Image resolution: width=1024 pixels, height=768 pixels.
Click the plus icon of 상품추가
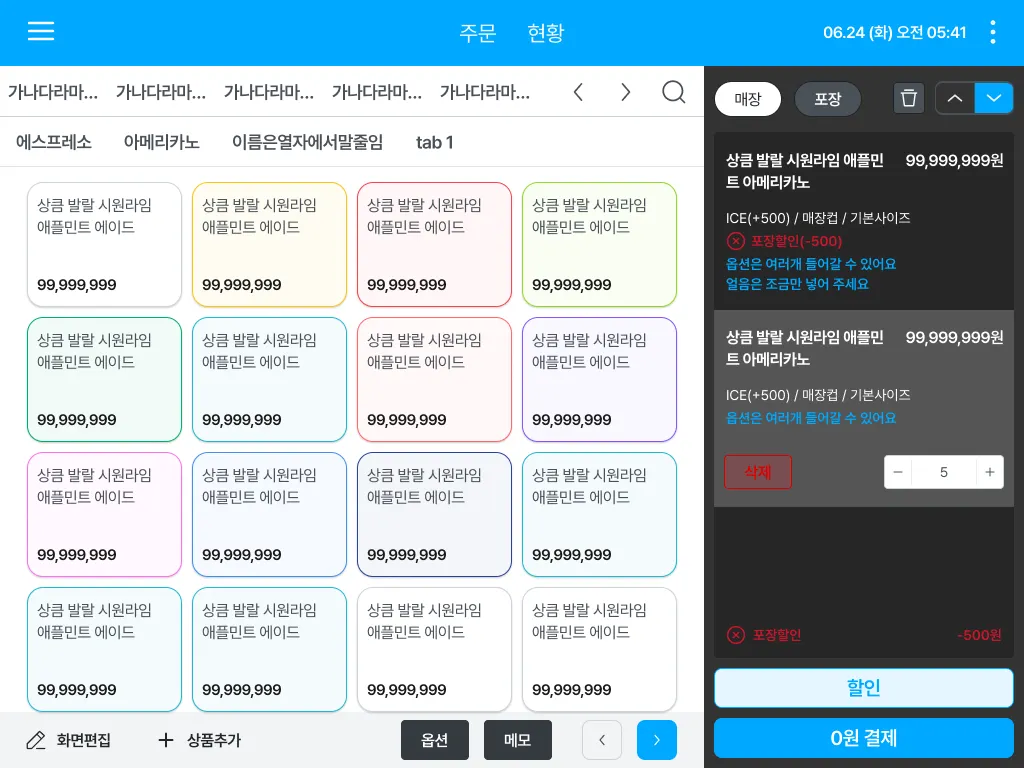click(166, 740)
